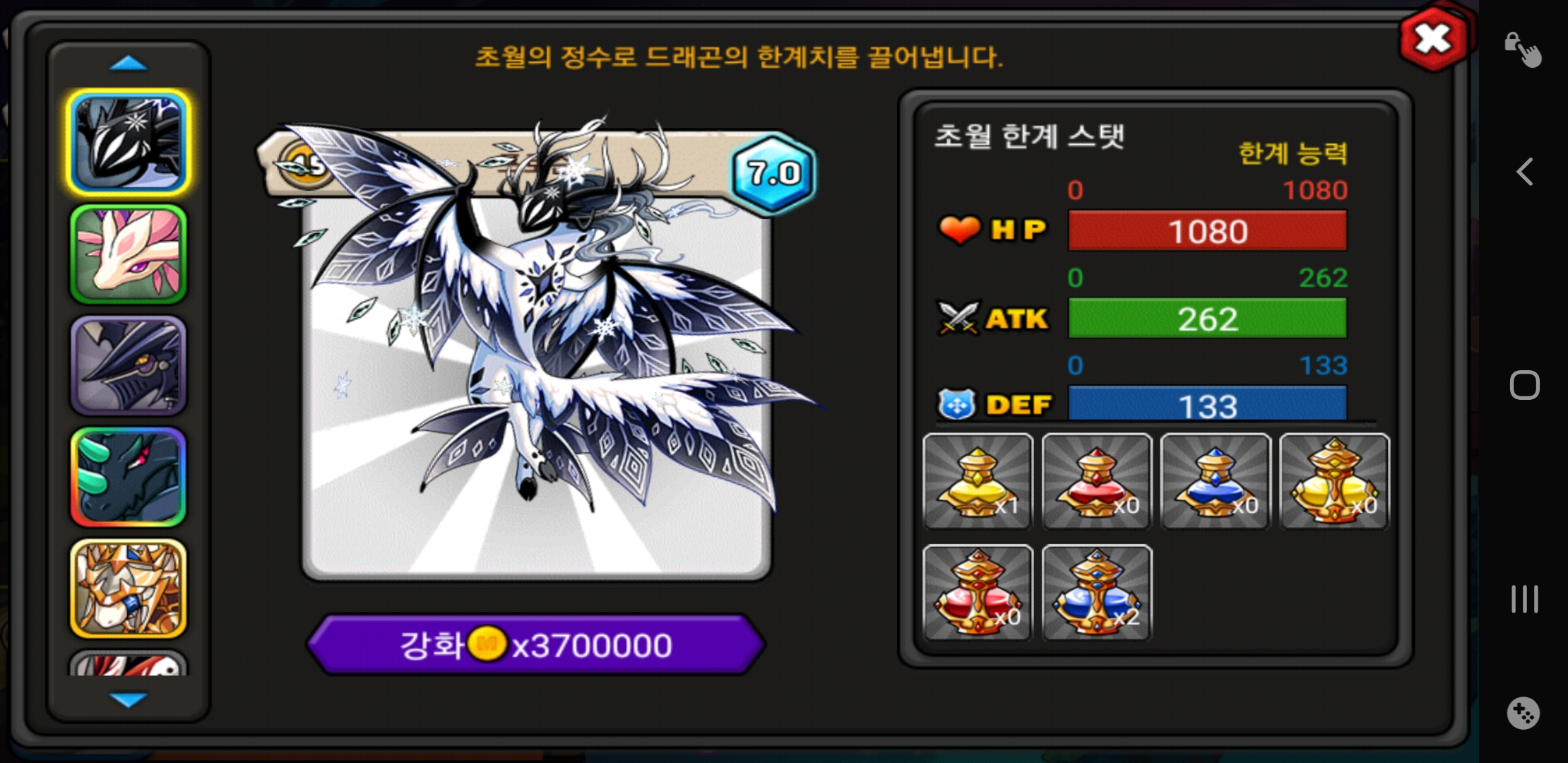Choose the dark purple dragon portrait
The width and height of the screenshot is (1568, 763).
point(129,365)
